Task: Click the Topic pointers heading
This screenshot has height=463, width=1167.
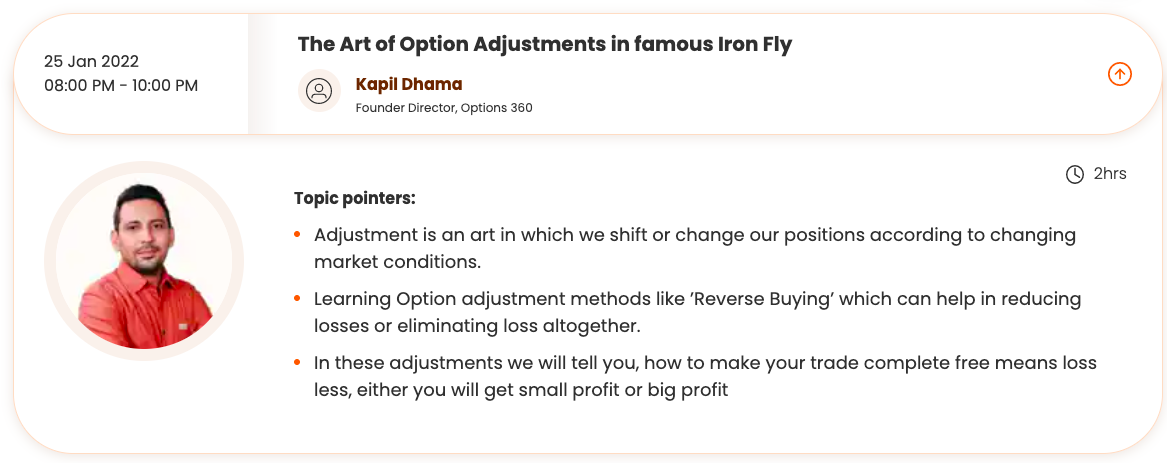Action: click(x=354, y=198)
